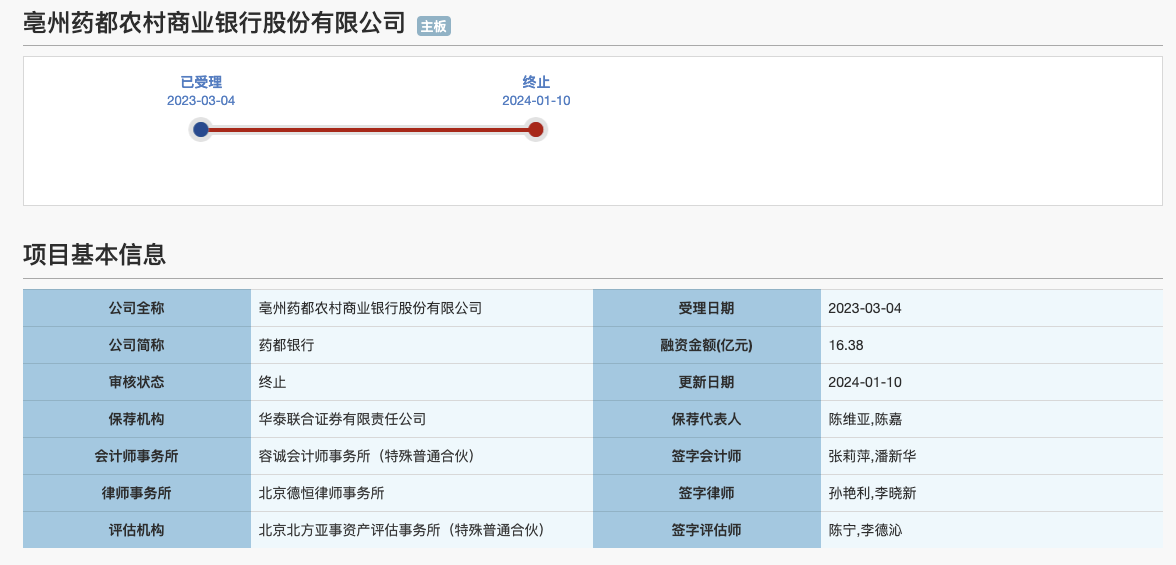Viewport: 1176px width, 565px height.
Task: Click 北京德恒律师事务所 cell
Action: tap(422, 493)
